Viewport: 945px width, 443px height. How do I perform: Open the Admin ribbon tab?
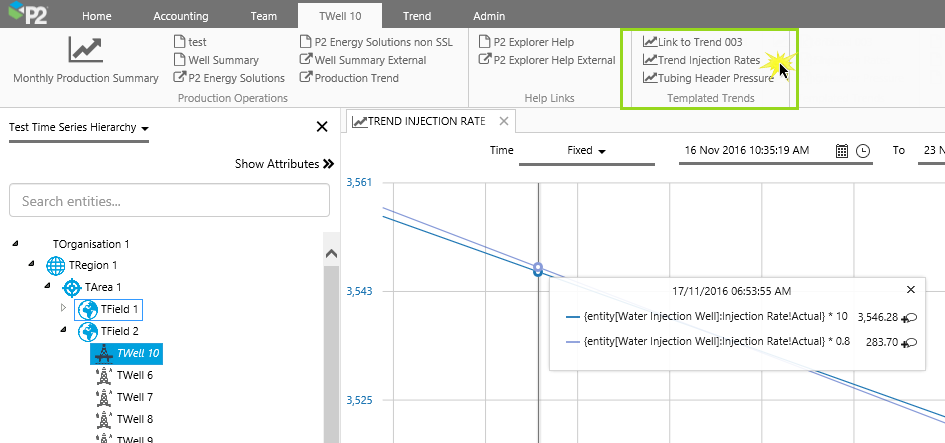[x=489, y=16]
